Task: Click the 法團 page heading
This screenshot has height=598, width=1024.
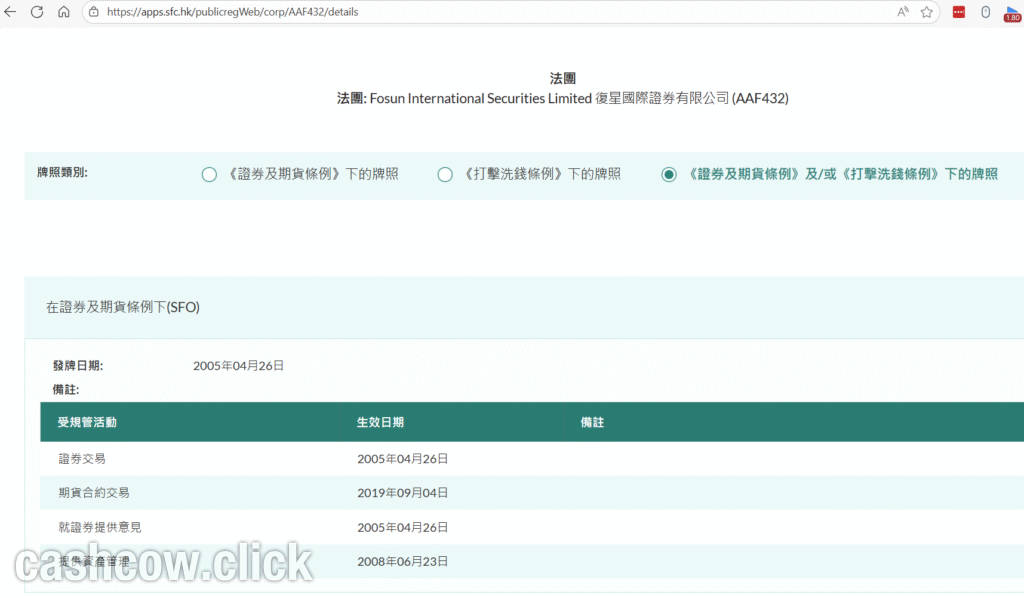Action: click(x=562, y=78)
